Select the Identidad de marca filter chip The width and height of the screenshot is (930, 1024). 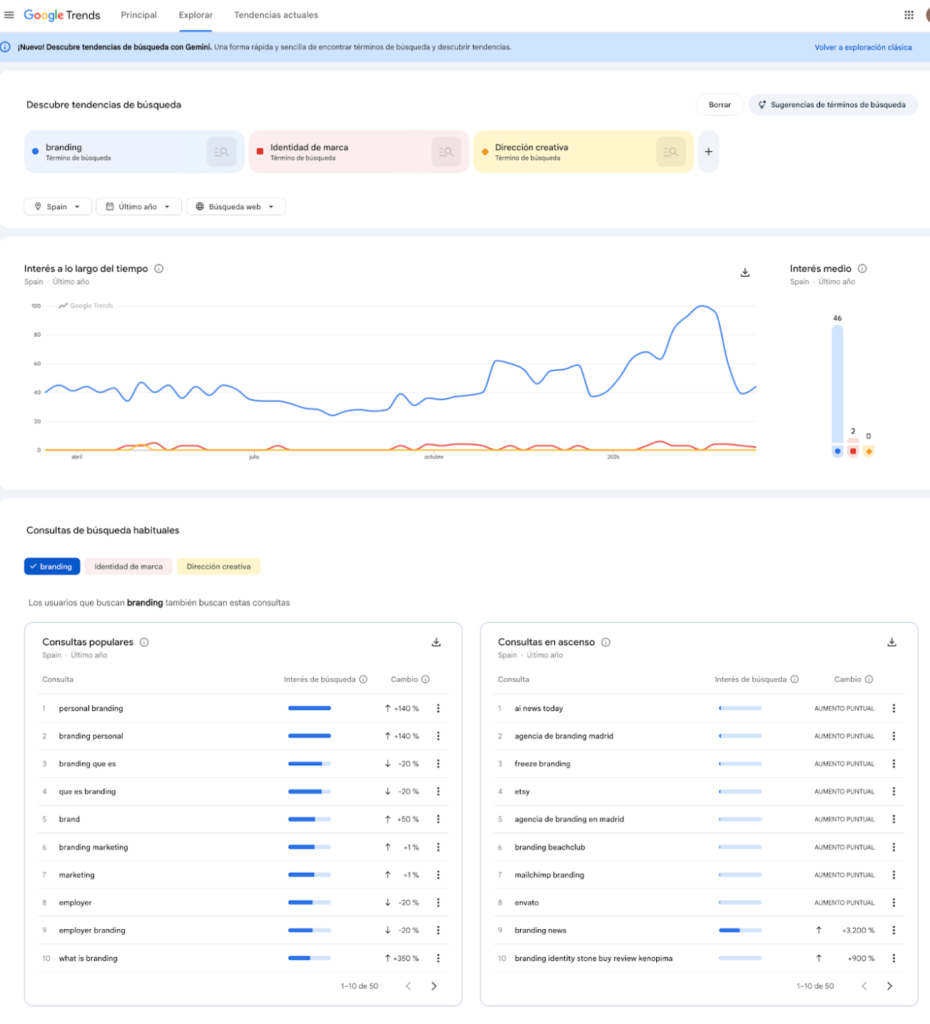tap(128, 566)
